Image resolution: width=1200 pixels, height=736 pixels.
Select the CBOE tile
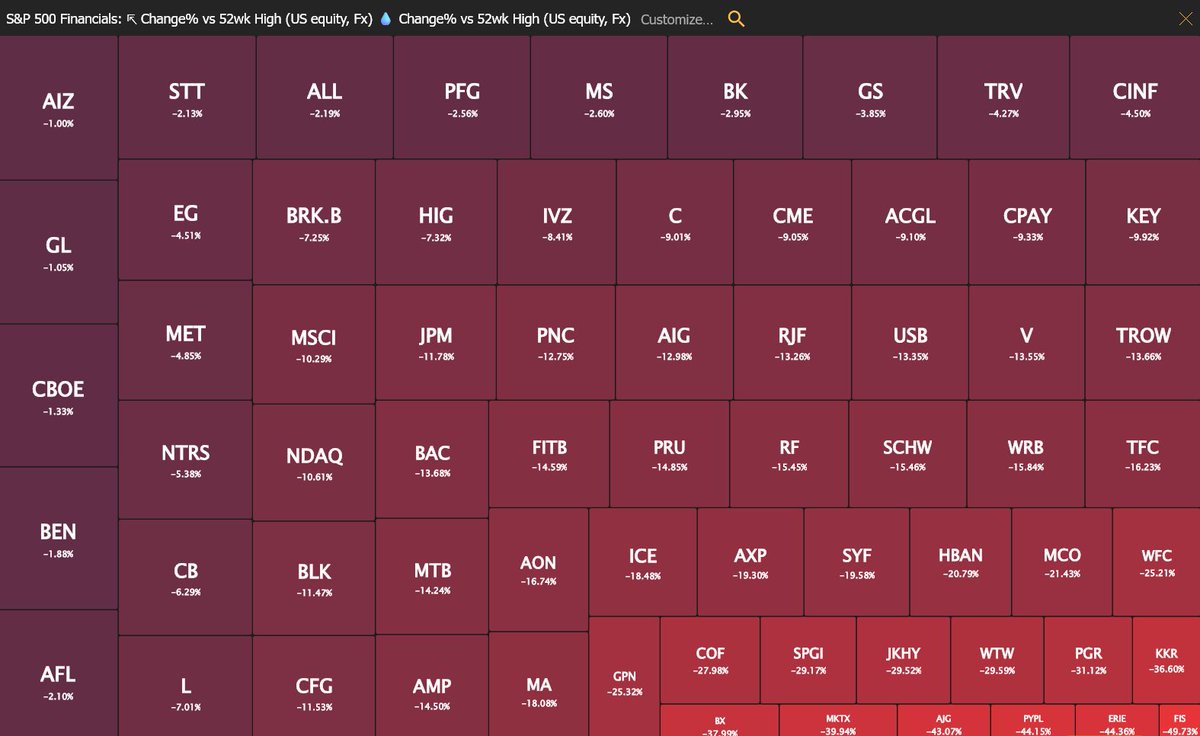(x=59, y=396)
